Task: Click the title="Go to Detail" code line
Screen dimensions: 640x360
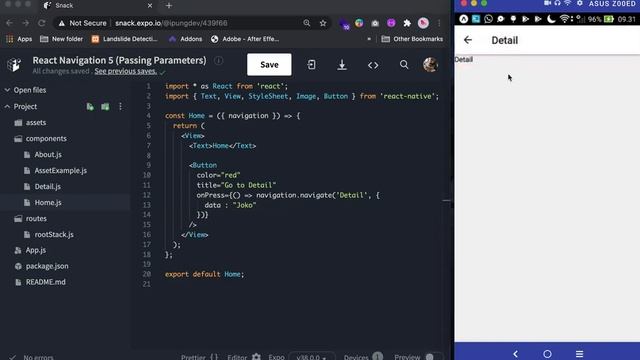Action: pyautogui.click(x=236, y=185)
